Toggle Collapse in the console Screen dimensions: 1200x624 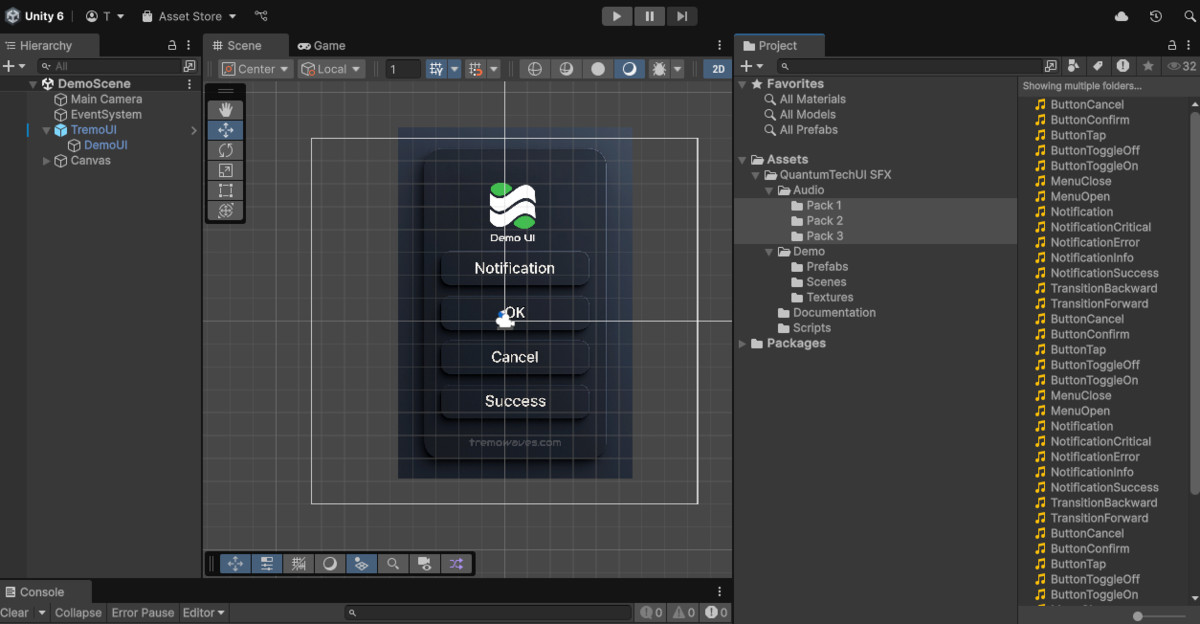coord(78,612)
